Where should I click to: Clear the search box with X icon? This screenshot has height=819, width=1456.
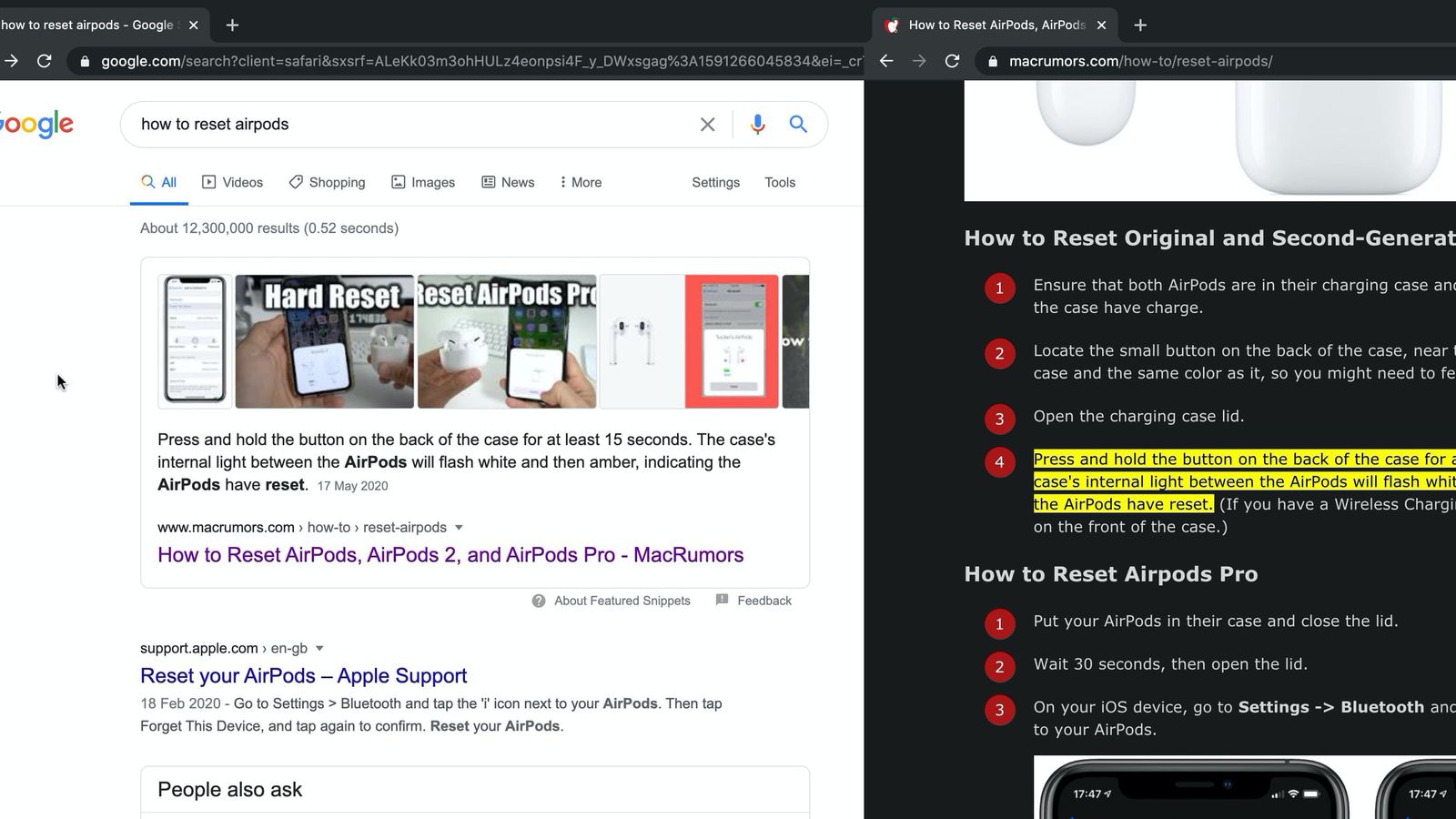point(707,125)
